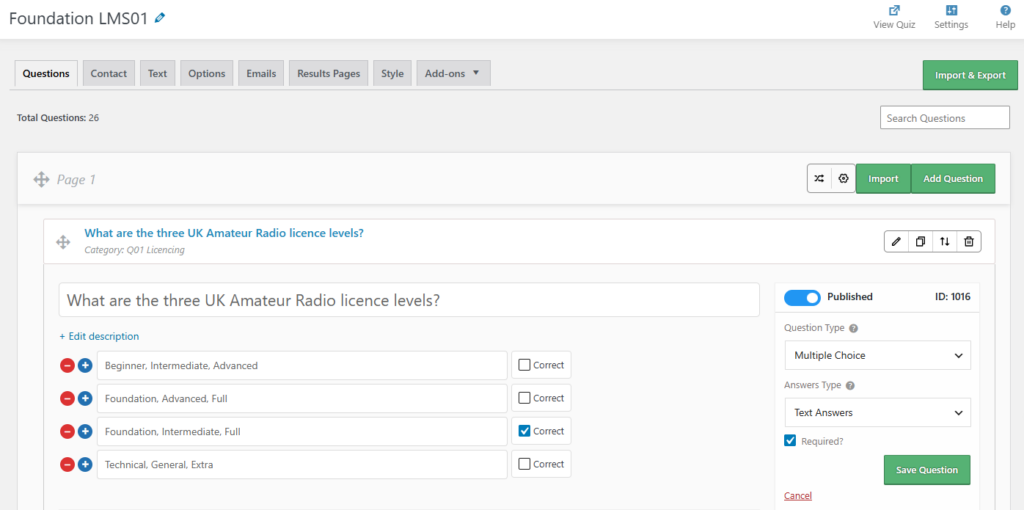Open the Text tab
Screen dimensions: 1024x510
[x=157, y=74]
